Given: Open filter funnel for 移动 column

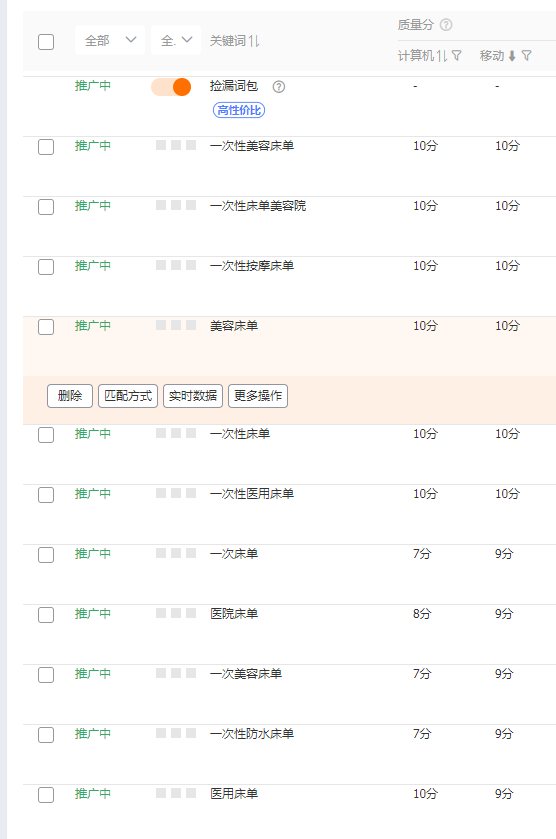Looking at the screenshot, I should pyautogui.click(x=527, y=56).
